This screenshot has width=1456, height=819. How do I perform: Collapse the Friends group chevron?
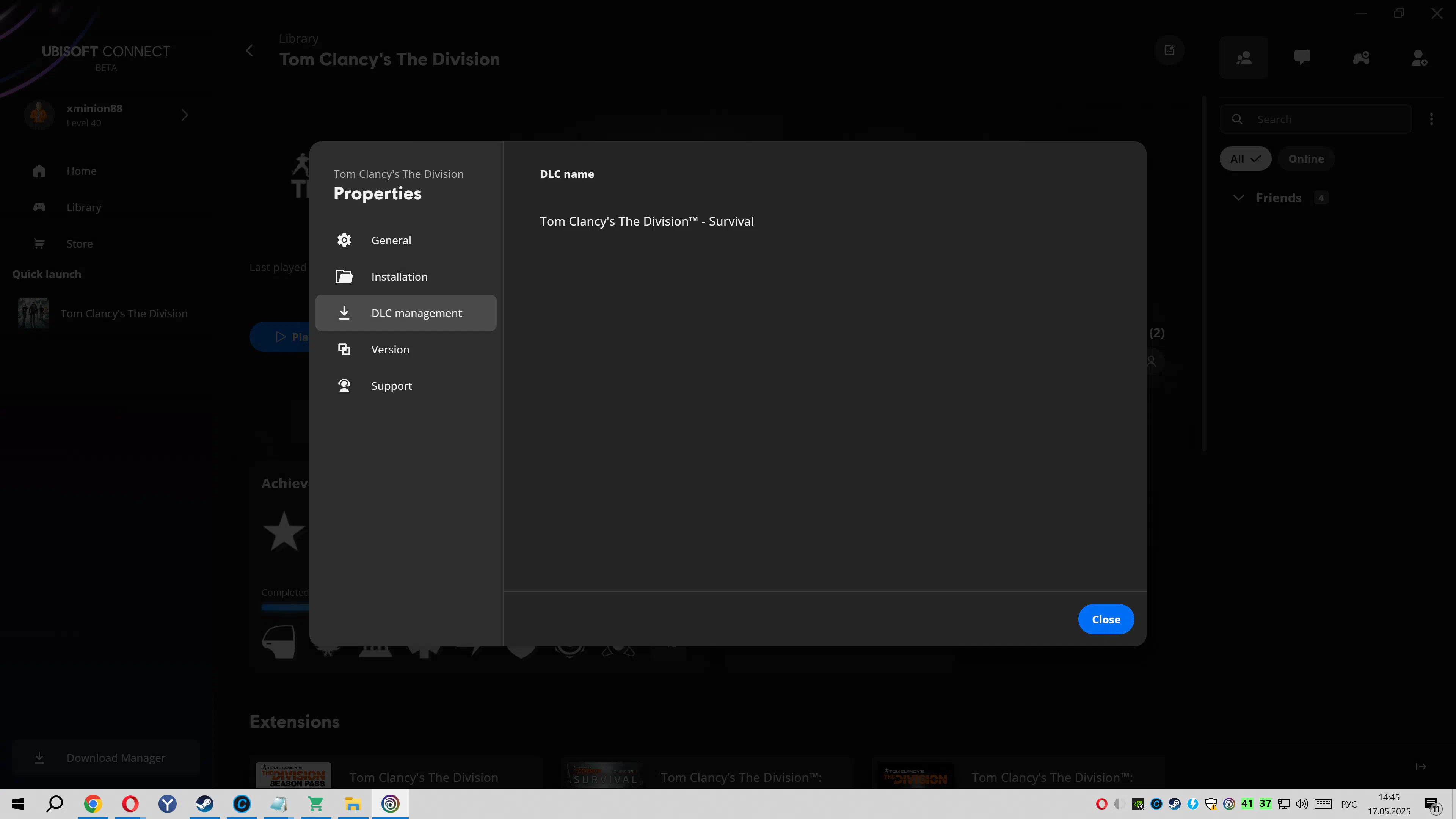pyautogui.click(x=1238, y=198)
